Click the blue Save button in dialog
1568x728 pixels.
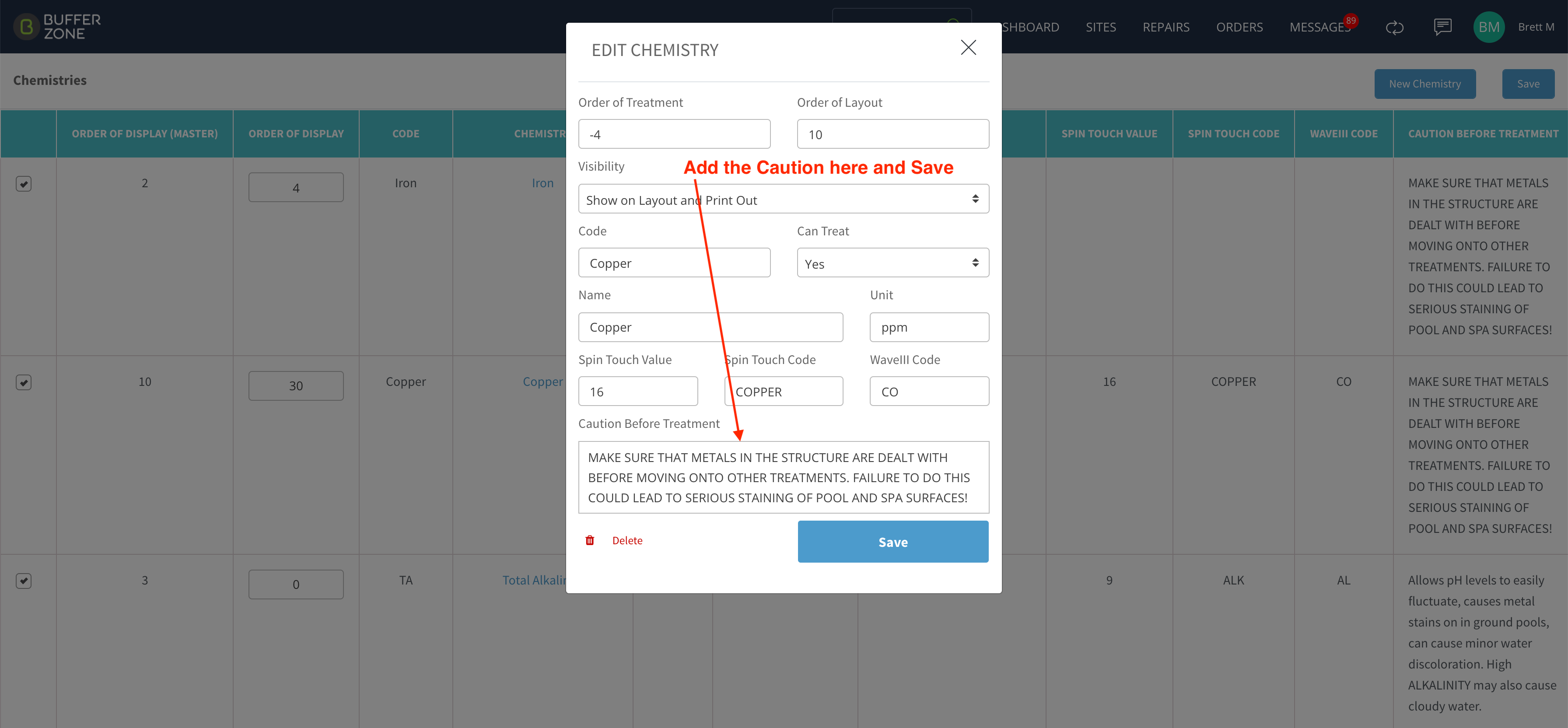pos(892,542)
